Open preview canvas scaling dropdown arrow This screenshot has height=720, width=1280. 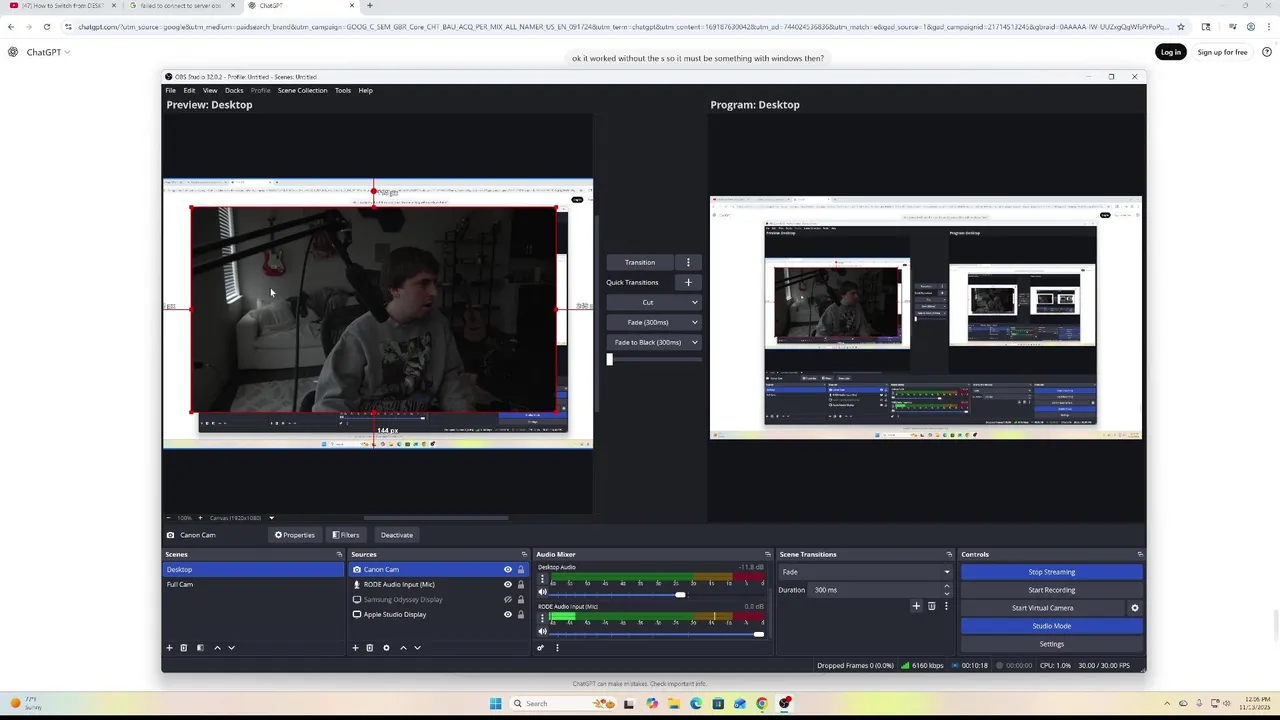click(271, 518)
